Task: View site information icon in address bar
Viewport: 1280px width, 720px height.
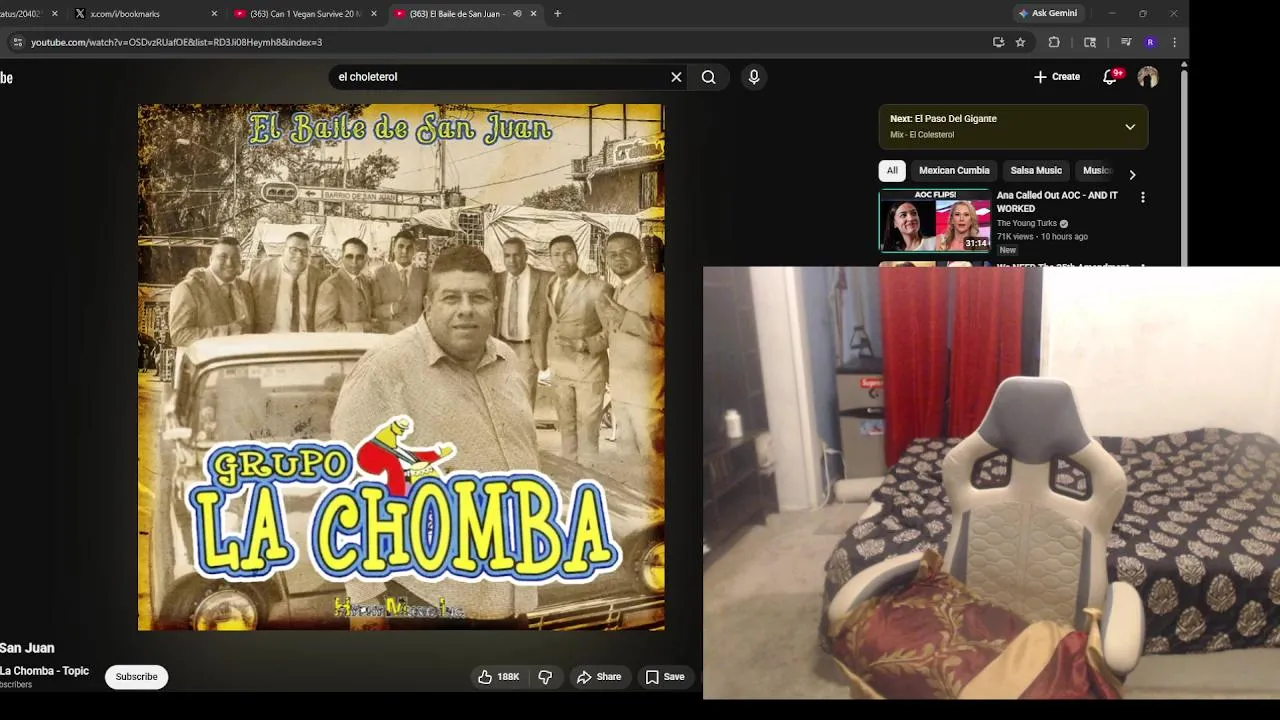Action: pyautogui.click(x=17, y=42)
